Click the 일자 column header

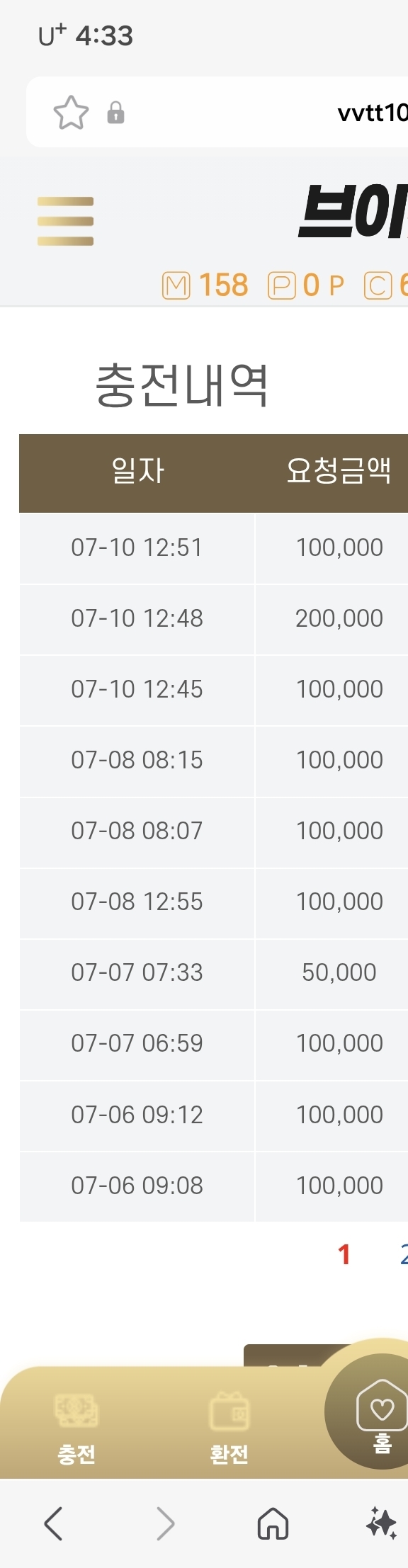[137, 472]
